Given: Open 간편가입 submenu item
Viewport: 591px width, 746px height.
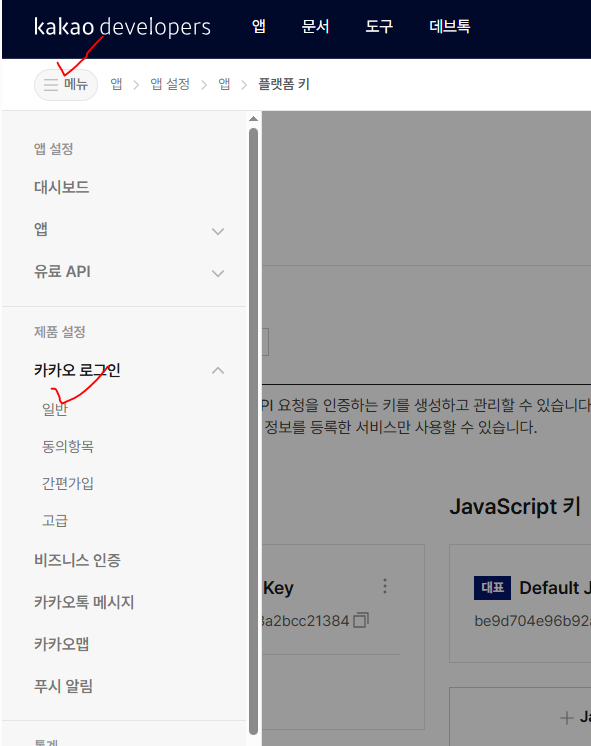Looking at the screenshot, I should pyautogui.click(x=68, y=483).
